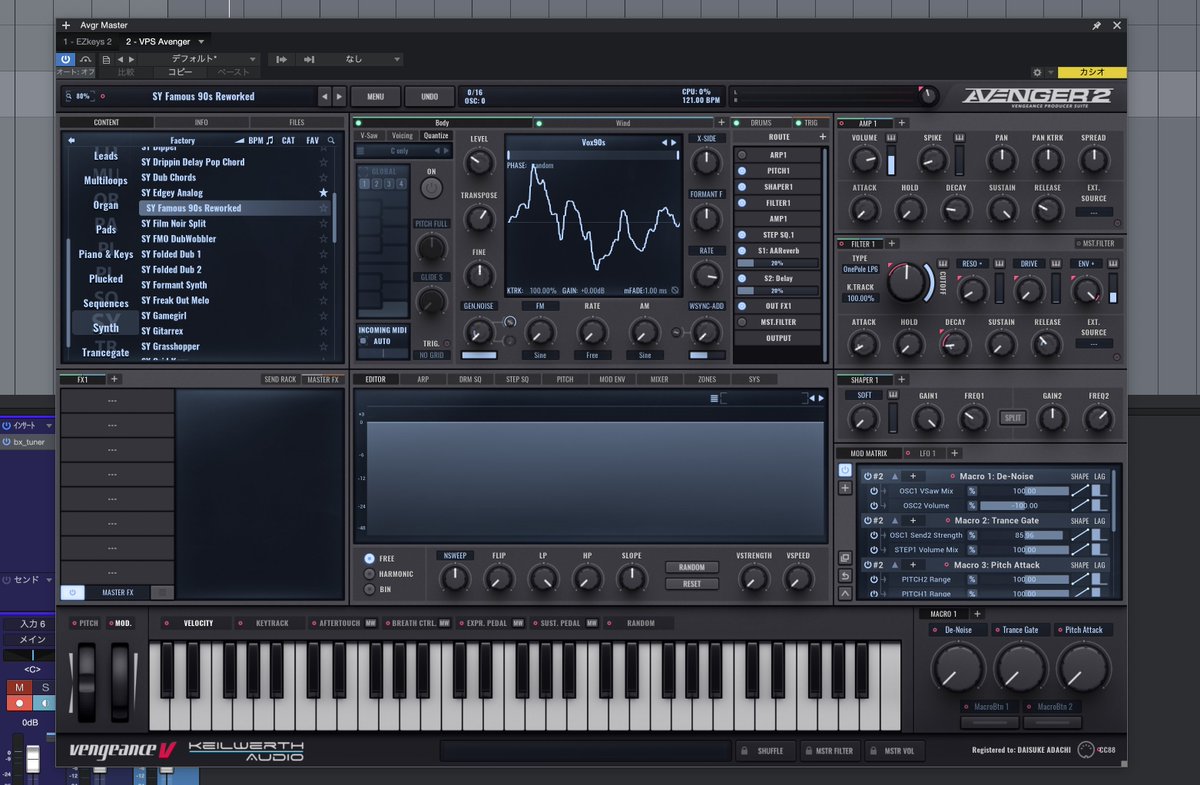
Task: Click the MENU button
Action: (x=375, y=97)
